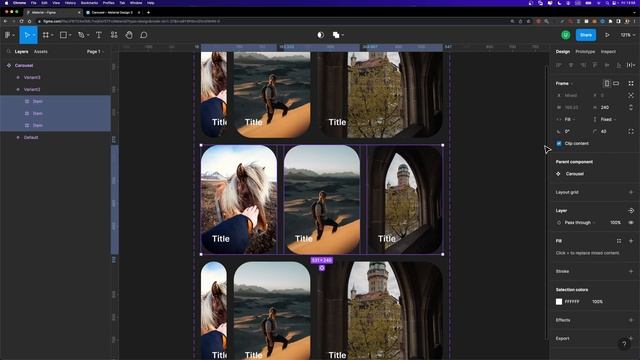Click the align right icon
Image resolution: width=640 pixels, height=360 pixels.
click(x=583, y=65)
